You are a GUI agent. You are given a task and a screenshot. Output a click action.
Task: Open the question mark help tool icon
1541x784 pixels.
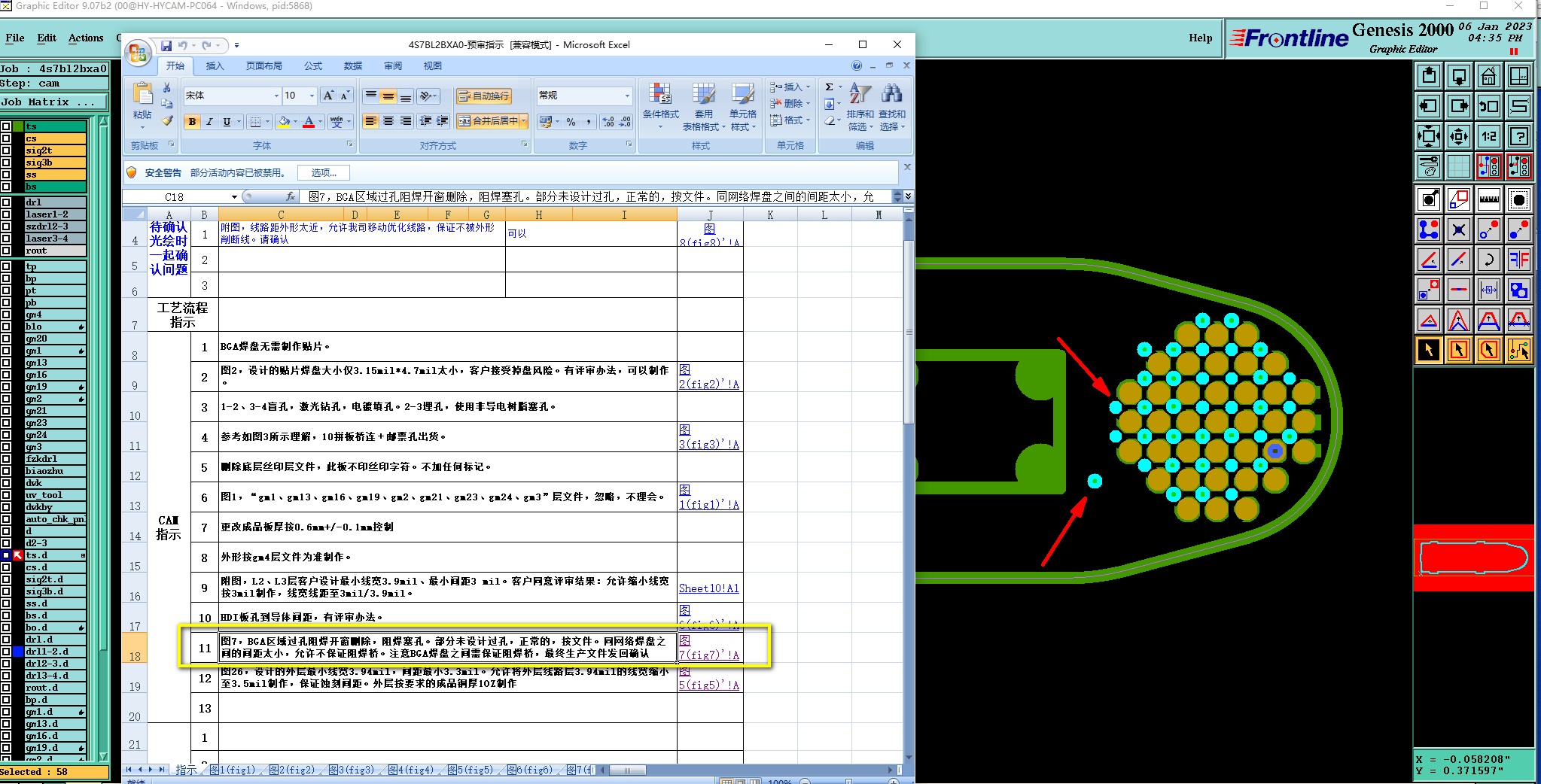[x=1518, y=136]
